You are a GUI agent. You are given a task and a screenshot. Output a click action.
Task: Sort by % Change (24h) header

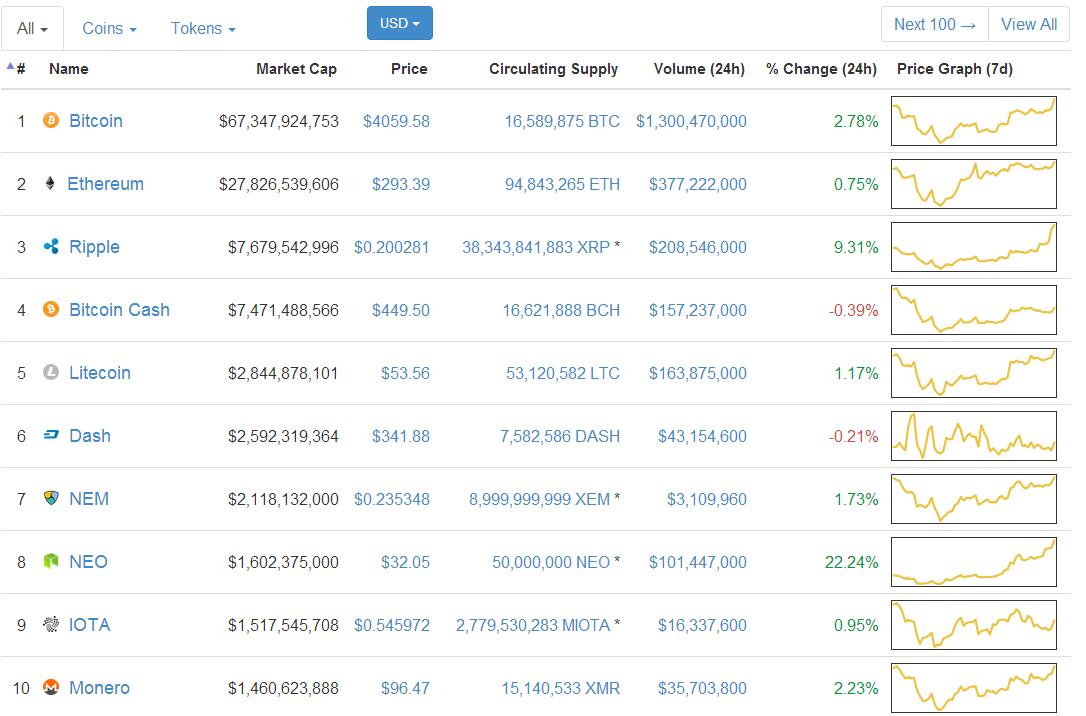click(x=821, y=69)
